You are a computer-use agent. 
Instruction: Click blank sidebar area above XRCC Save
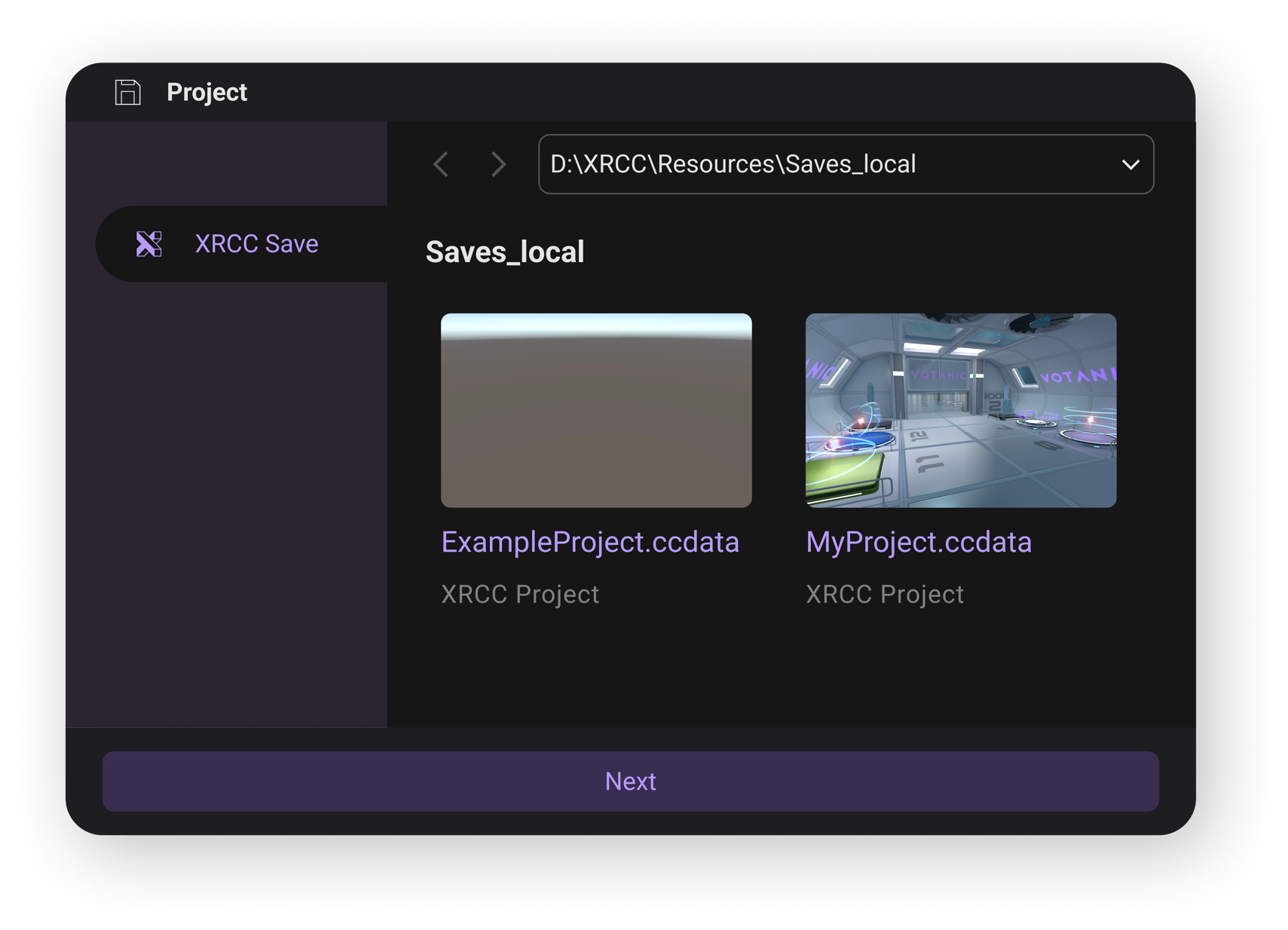tap(226, 162)
